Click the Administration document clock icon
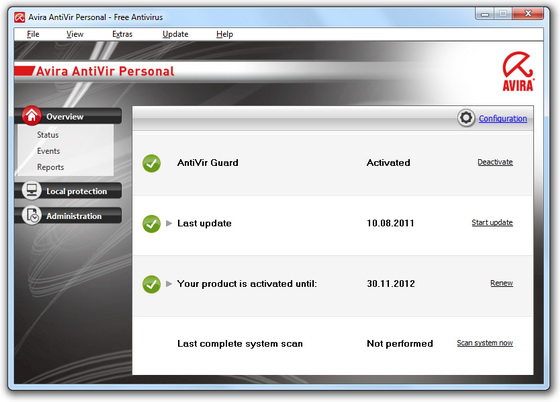 click(x=31, y=215)
